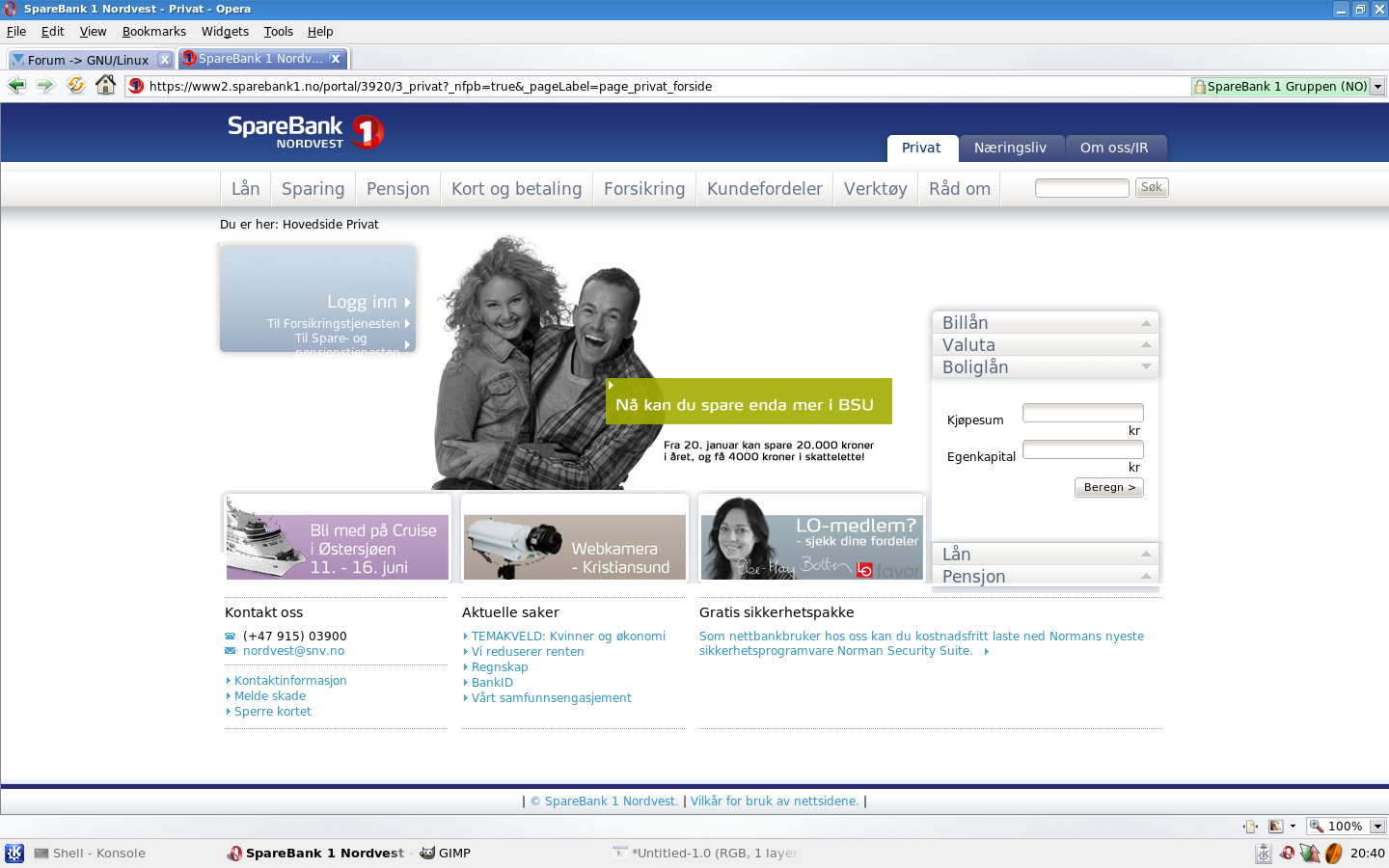Image resolution: width=1389 pixels, height=868 pixels.
Task: Collapse the Boliglån panel
Action: pos(1045,366)
